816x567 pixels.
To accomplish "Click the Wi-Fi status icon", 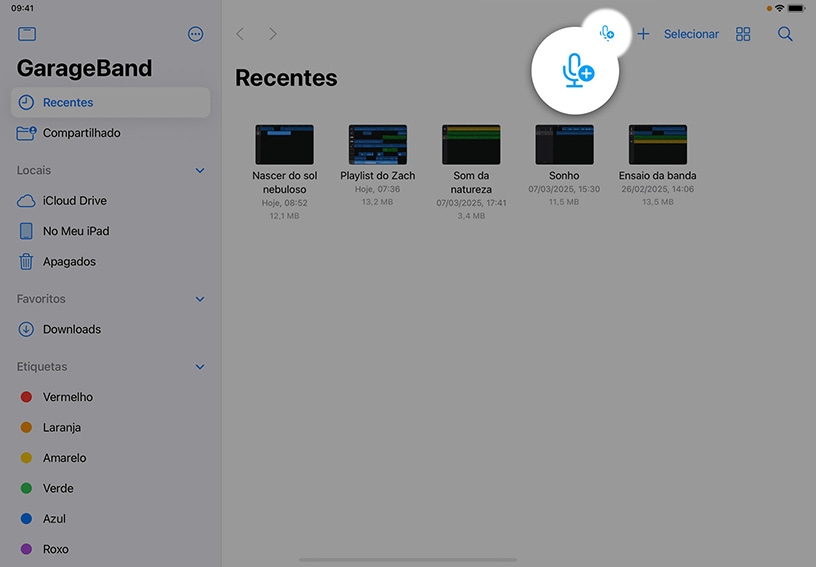I will pyautogui.click(x=780, y=8).
